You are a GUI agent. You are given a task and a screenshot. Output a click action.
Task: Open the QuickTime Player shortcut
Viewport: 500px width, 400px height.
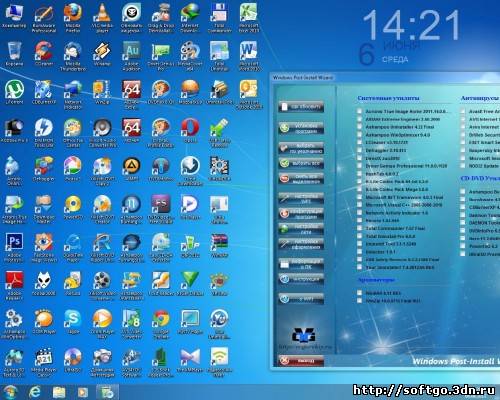pos(73,247)
